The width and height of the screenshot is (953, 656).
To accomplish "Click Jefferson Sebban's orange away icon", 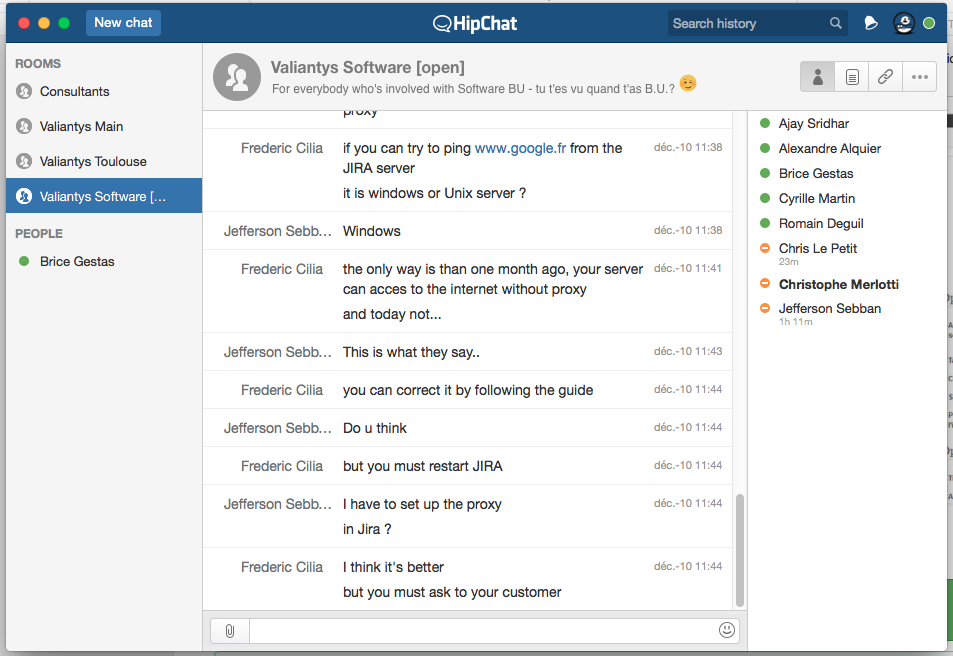I will point(765,308).
